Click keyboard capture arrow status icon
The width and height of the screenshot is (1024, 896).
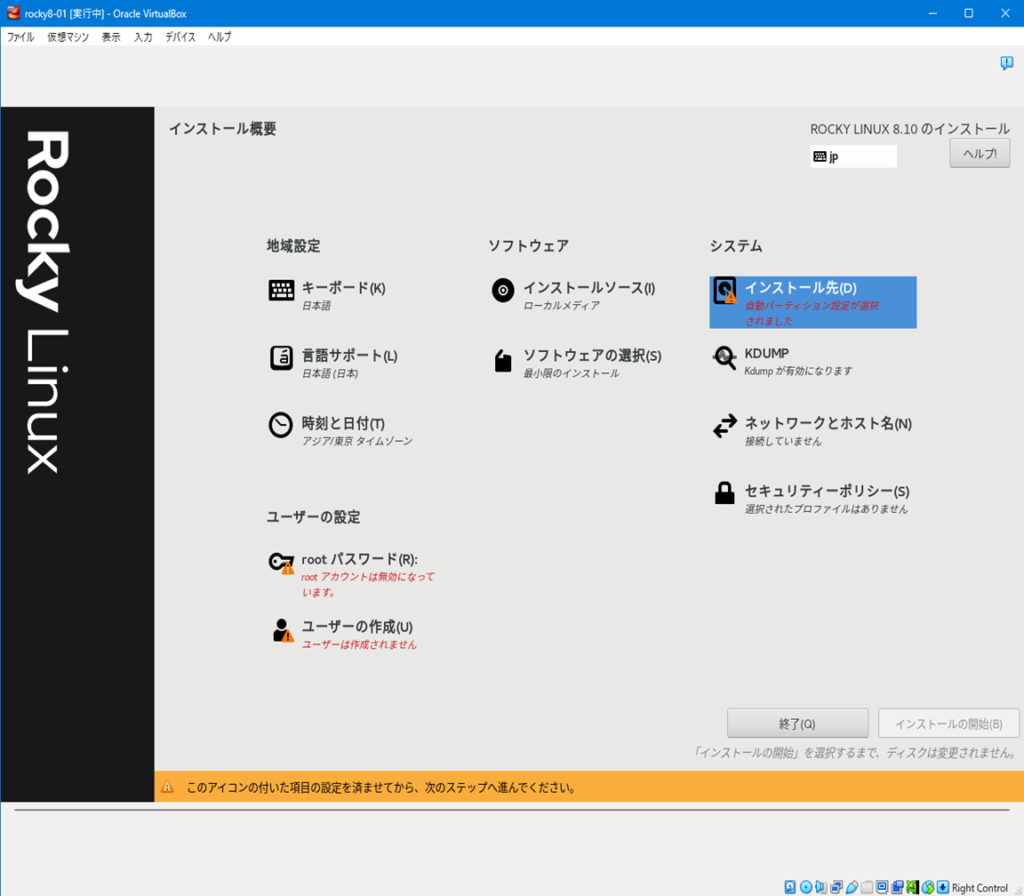click(x=942, y=887)
